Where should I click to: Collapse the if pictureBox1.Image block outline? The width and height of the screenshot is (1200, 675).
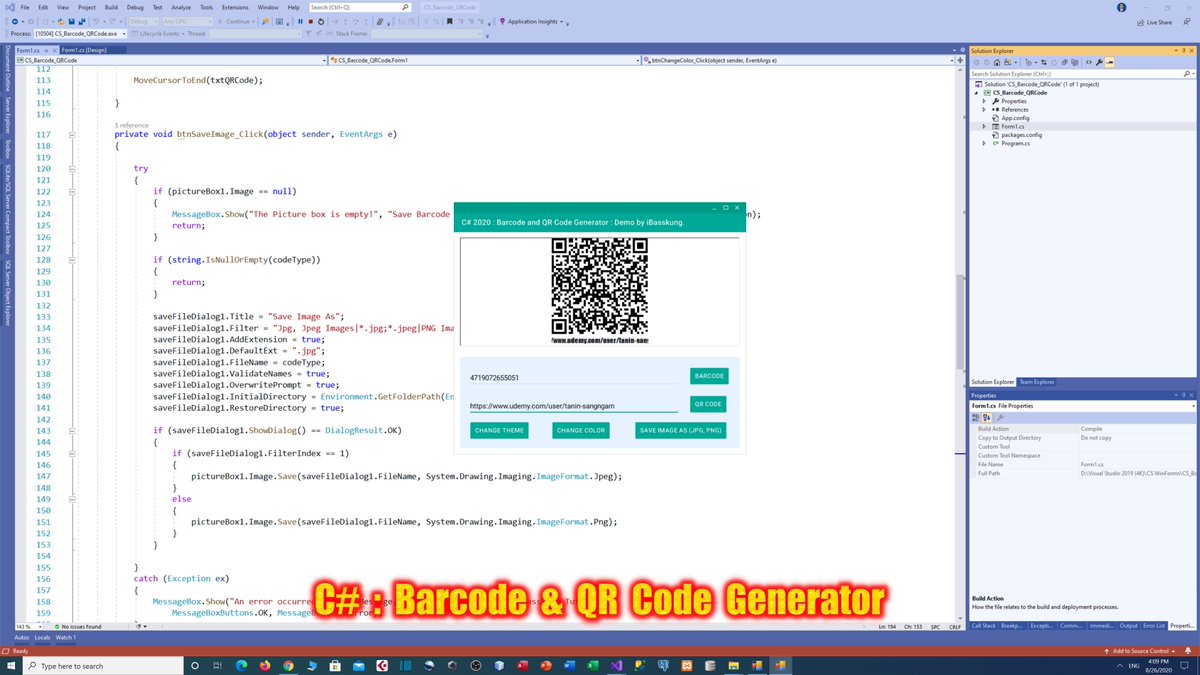click(71, 191)
